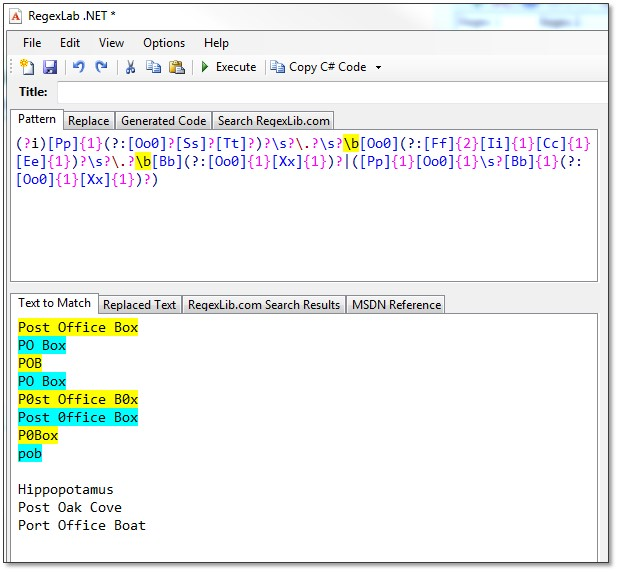Click the green Execute play icon
This screenshot has height=572, width=618.
(x=205, y=67)
